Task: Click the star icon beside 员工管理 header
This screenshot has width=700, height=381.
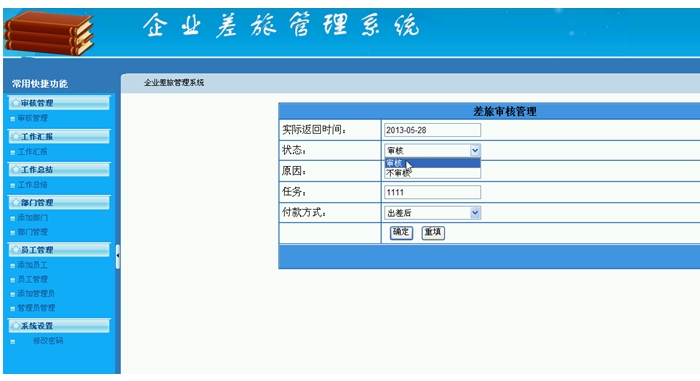Action: 16,250
